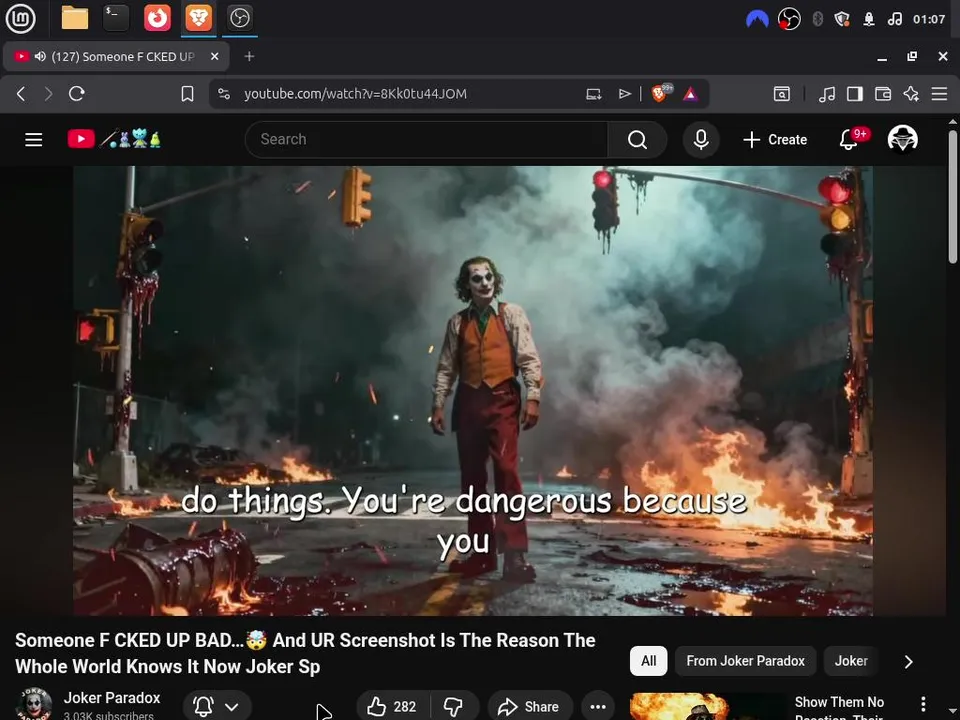Open YouTube notifications bell
Screen dimensions: 960x720
point(849,140)
